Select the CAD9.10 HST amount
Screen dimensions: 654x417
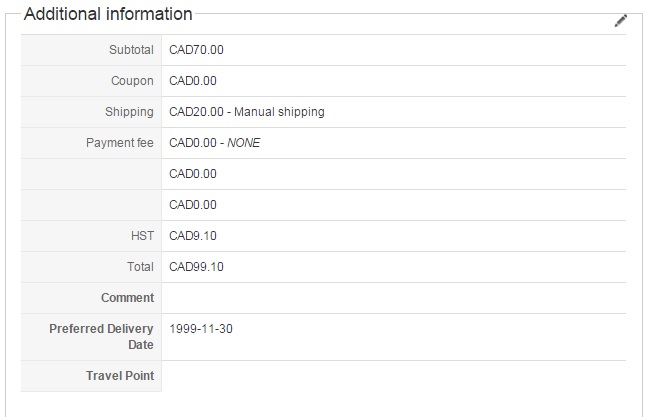point(193,236)
